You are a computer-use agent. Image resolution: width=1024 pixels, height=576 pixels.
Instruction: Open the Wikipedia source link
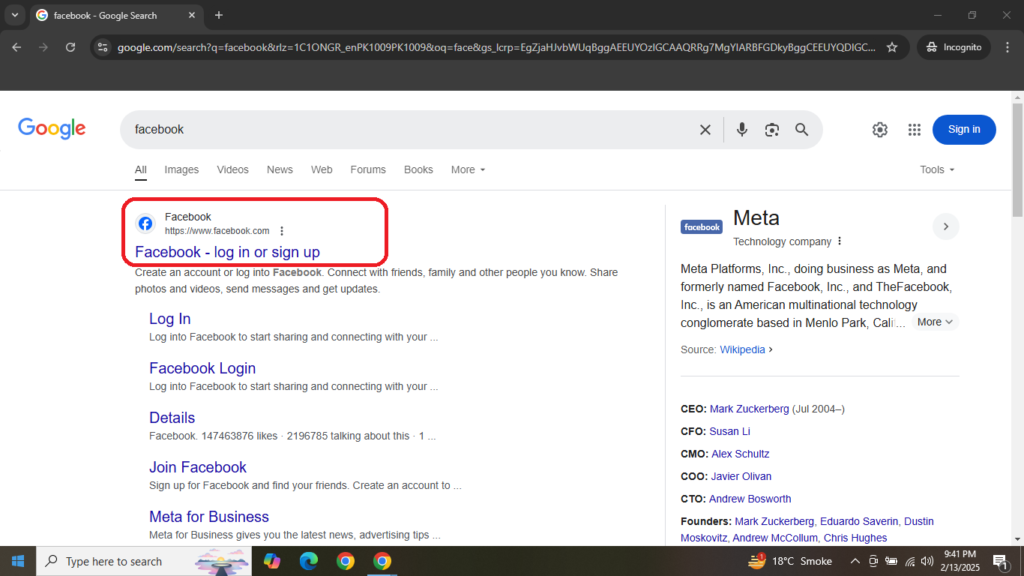pos(742,349)
